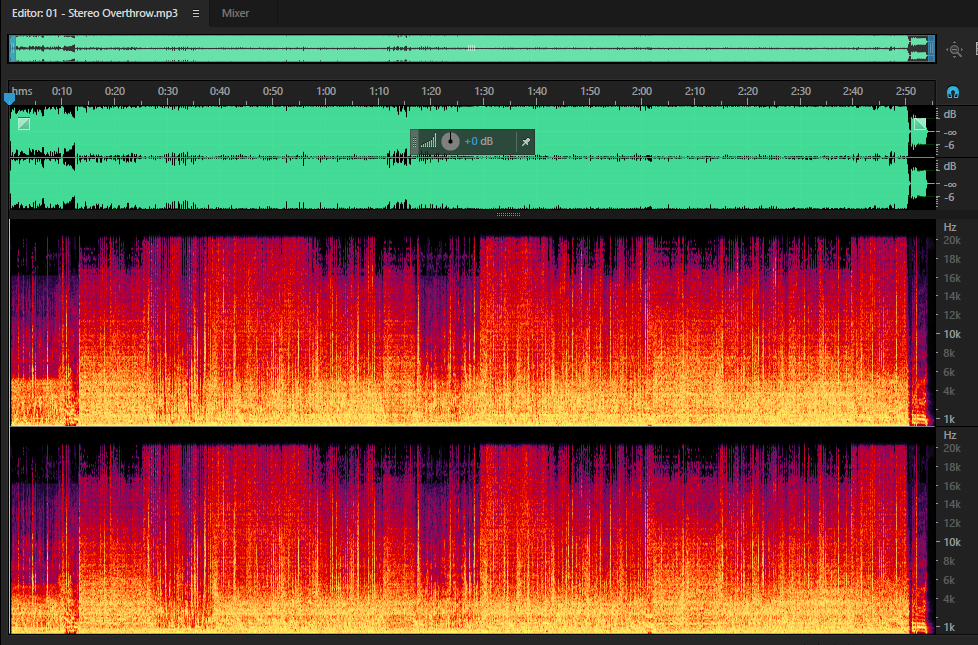Click the lower spectrogram 16k frequency label
Viewport: 978px width, 645px height.
952,486
